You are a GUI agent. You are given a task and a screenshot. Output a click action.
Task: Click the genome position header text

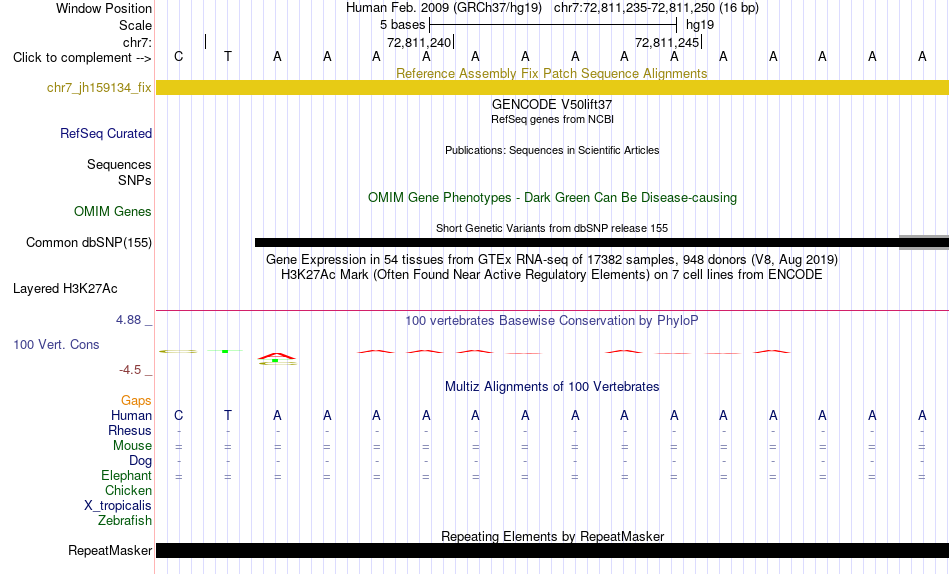click(552, 8)
